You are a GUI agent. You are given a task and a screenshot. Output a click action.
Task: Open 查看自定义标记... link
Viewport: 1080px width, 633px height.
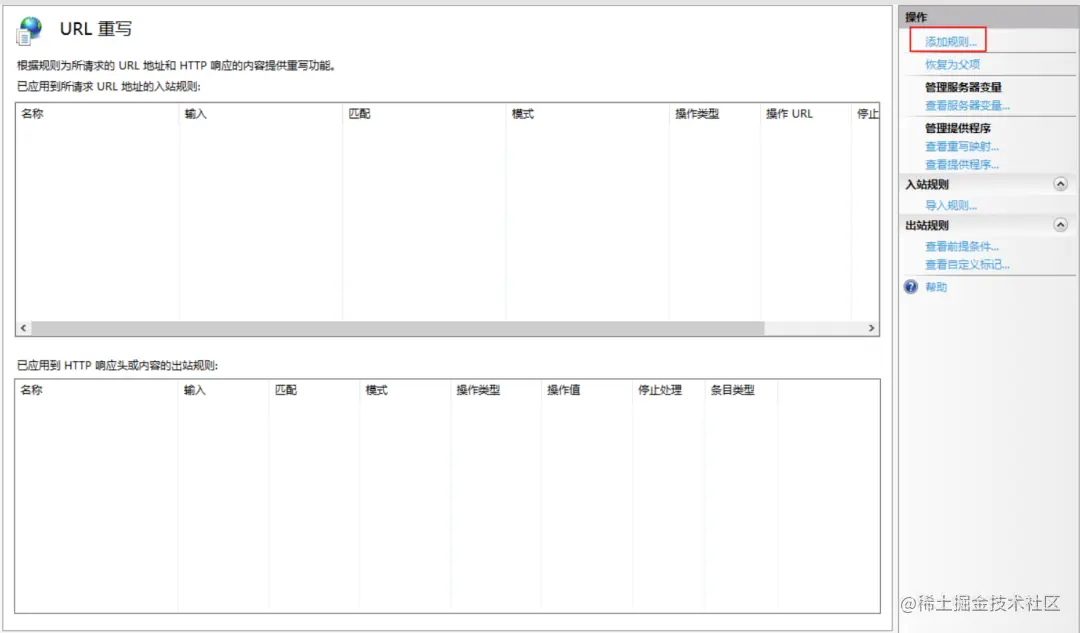(967, 264)
